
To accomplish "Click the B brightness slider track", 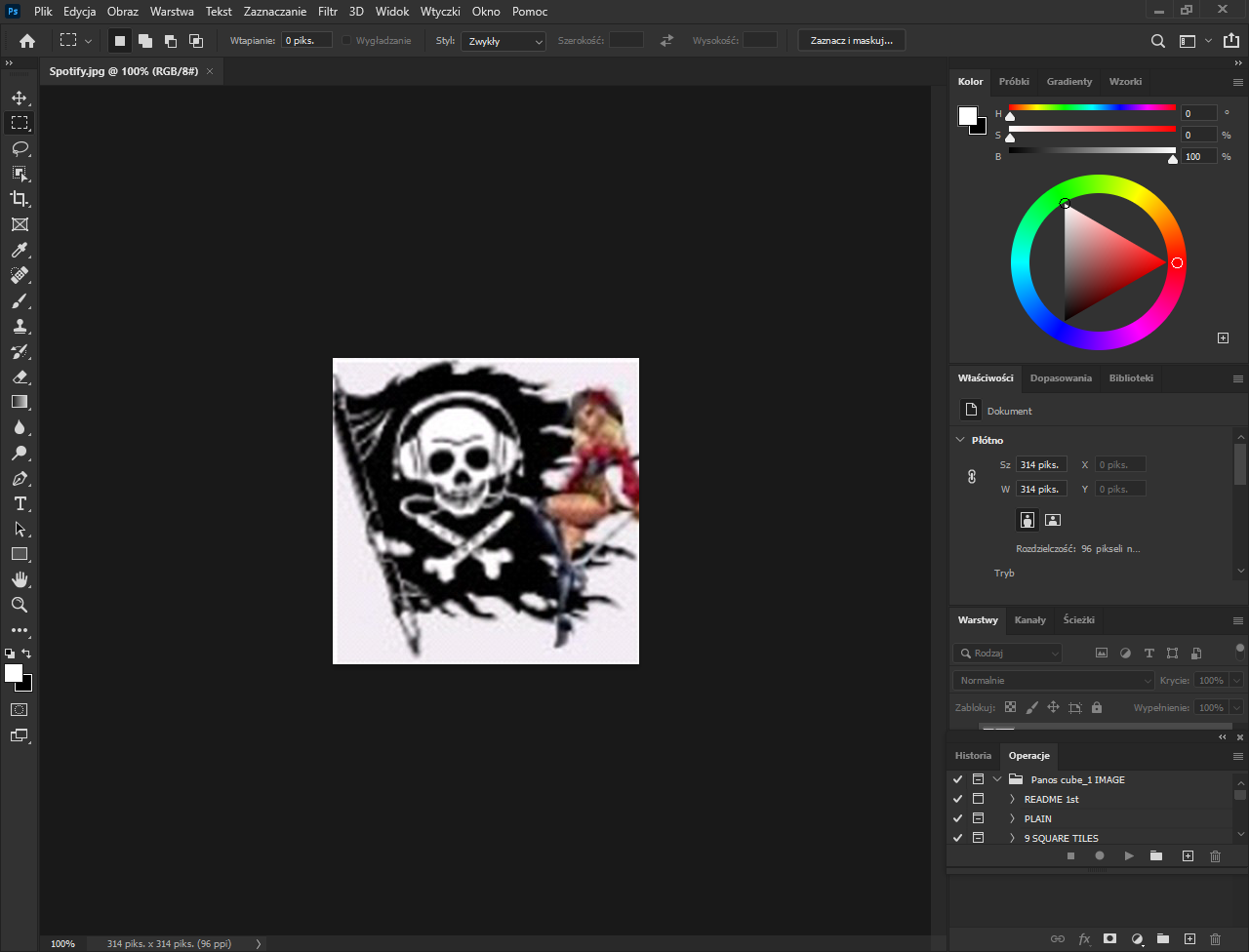I will tap(1092, 150).
